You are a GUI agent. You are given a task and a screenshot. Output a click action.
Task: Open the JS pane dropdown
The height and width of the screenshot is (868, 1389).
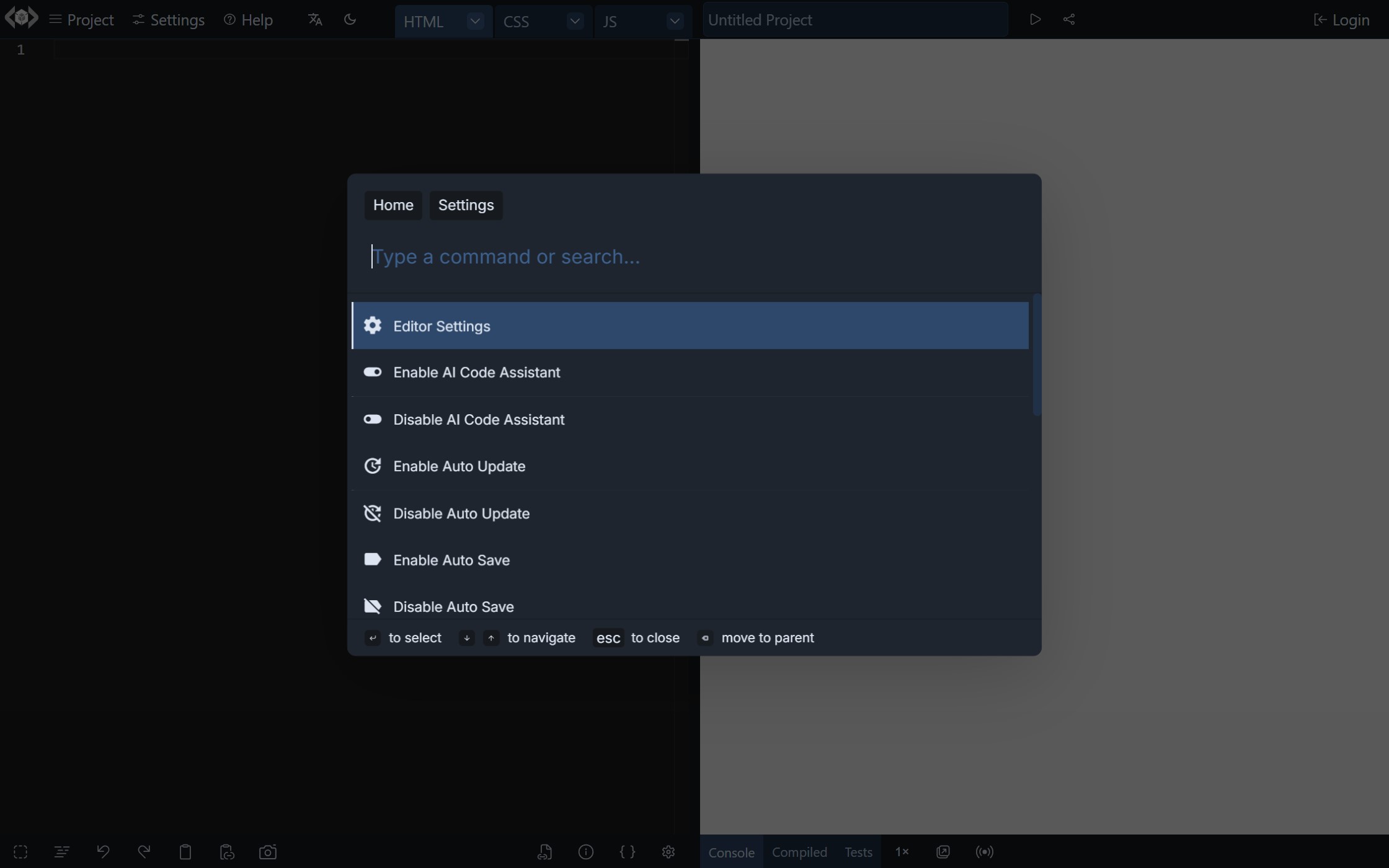pos(675,20)
